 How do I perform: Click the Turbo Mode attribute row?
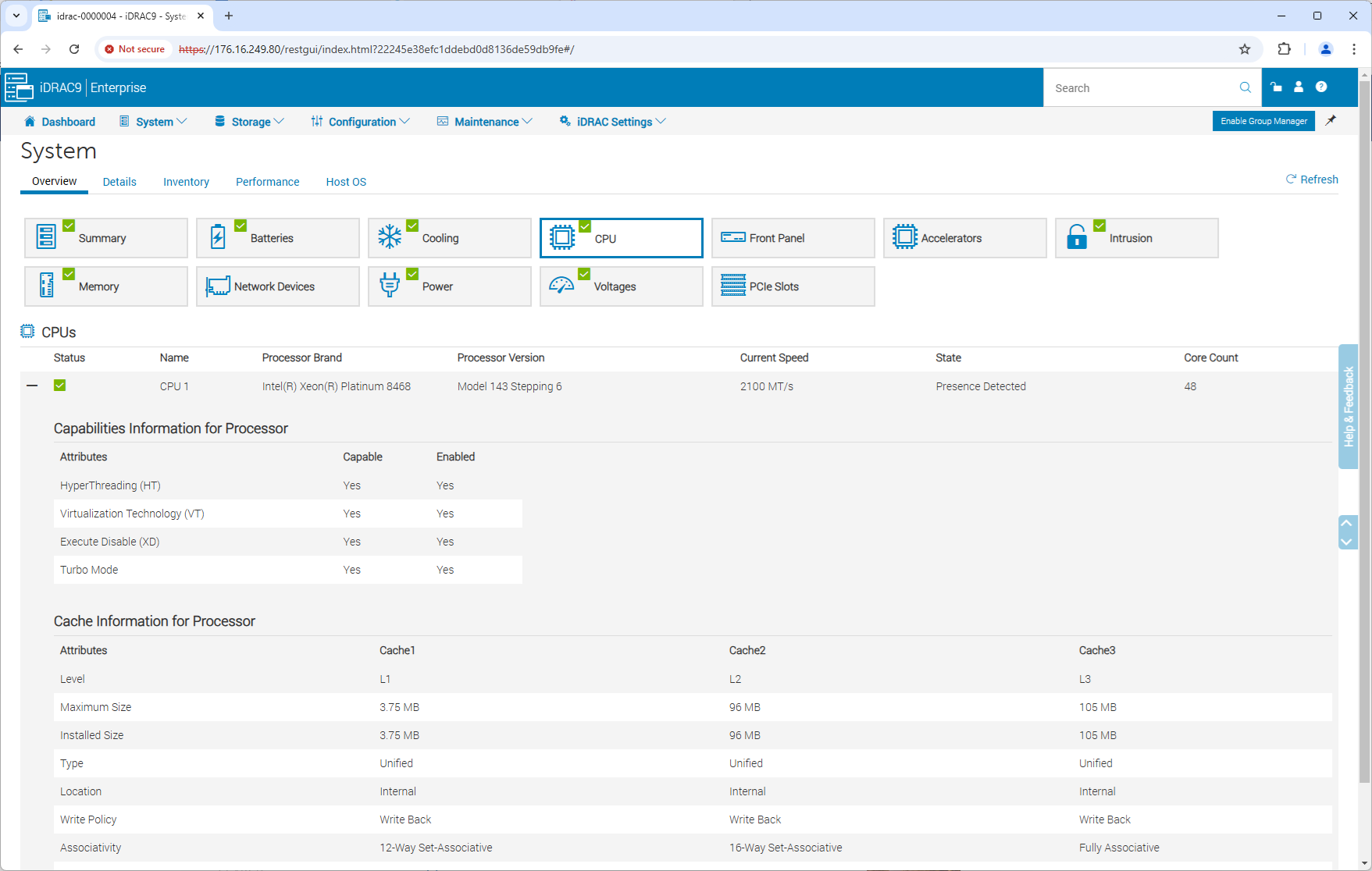click(x=288, y=570)
